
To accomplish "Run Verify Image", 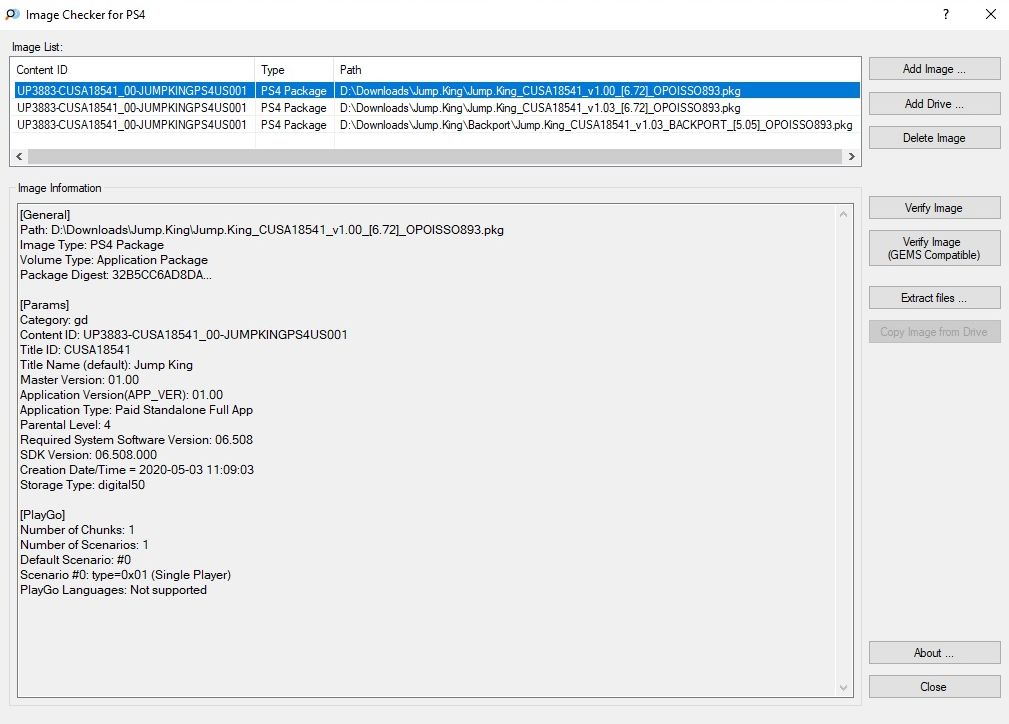I will pyautogui.click(x=934, y=208).
